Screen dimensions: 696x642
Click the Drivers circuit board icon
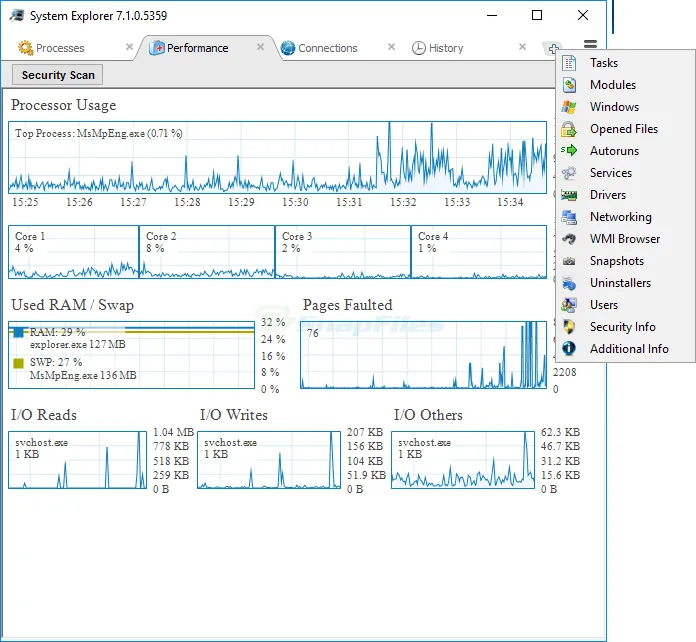[569, 195]
